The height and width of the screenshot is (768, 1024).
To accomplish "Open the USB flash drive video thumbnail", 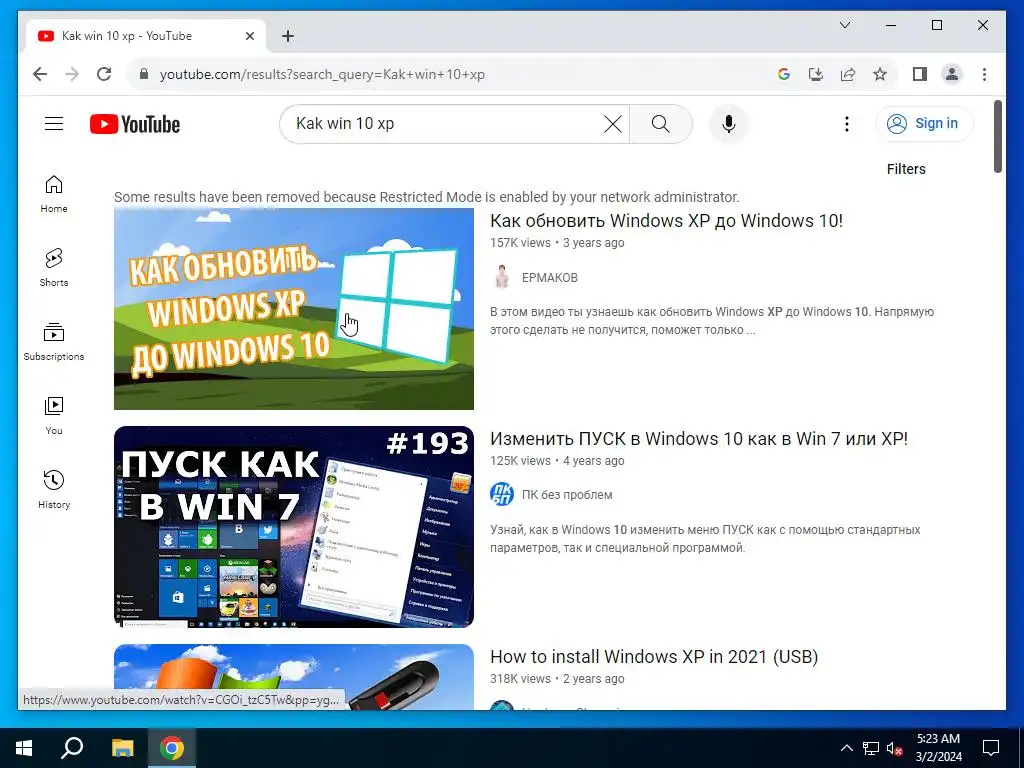I will (x=294, y=677).
